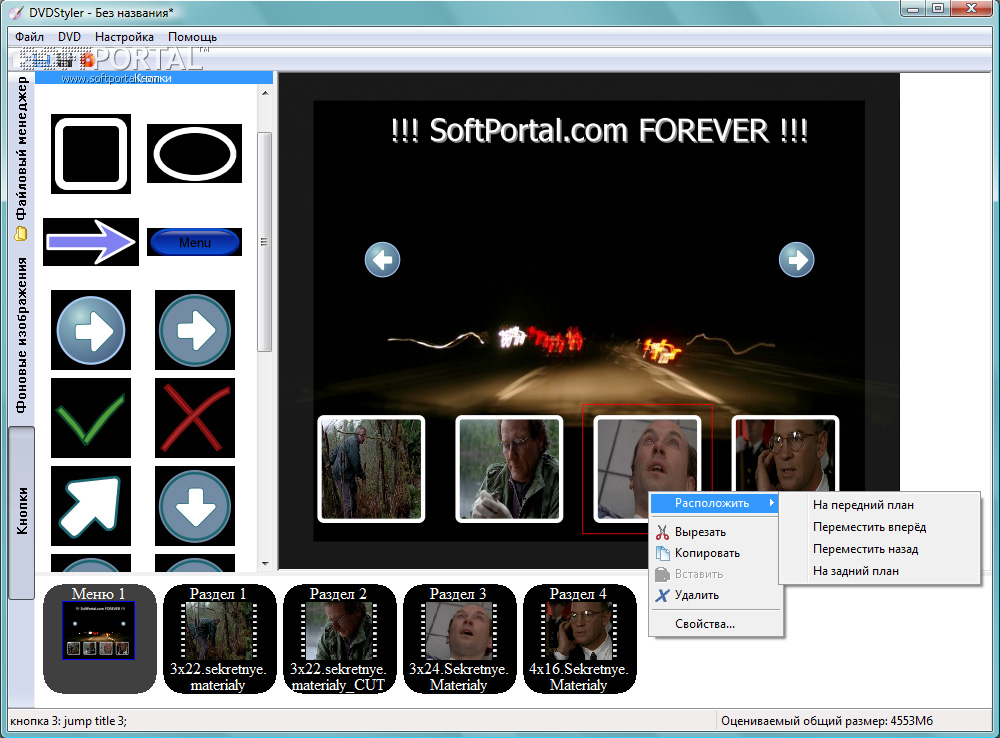The height and width of the screenshot is (738, 1000).
Task: Select the second video thumbnail button in menu
Action: [509, 469]
